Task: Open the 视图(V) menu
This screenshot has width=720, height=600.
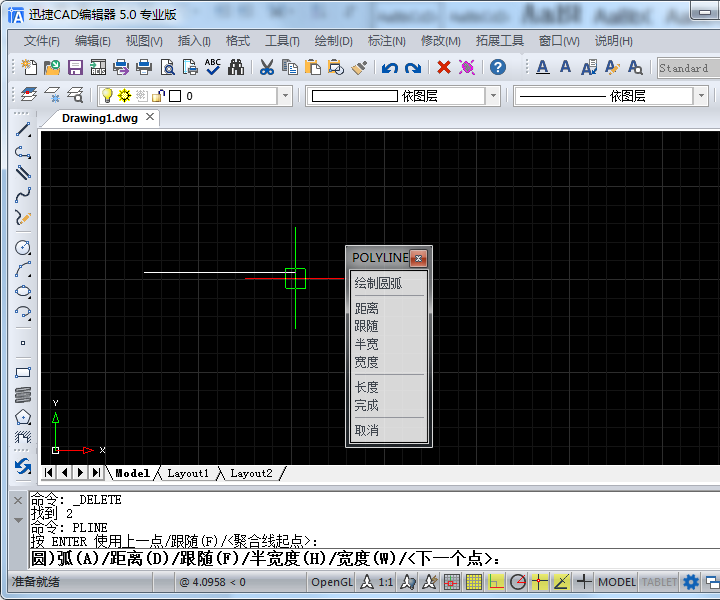Action: point(144,41)
